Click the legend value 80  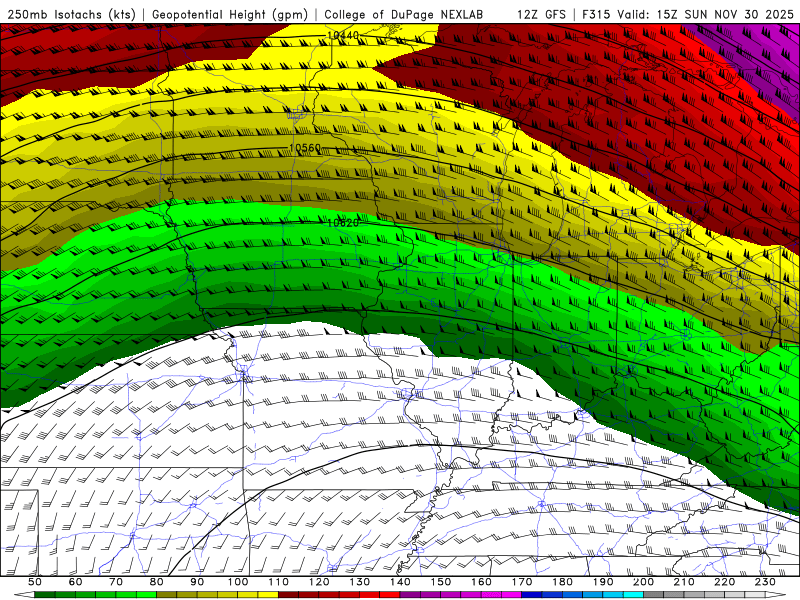(x=157, y=582)
